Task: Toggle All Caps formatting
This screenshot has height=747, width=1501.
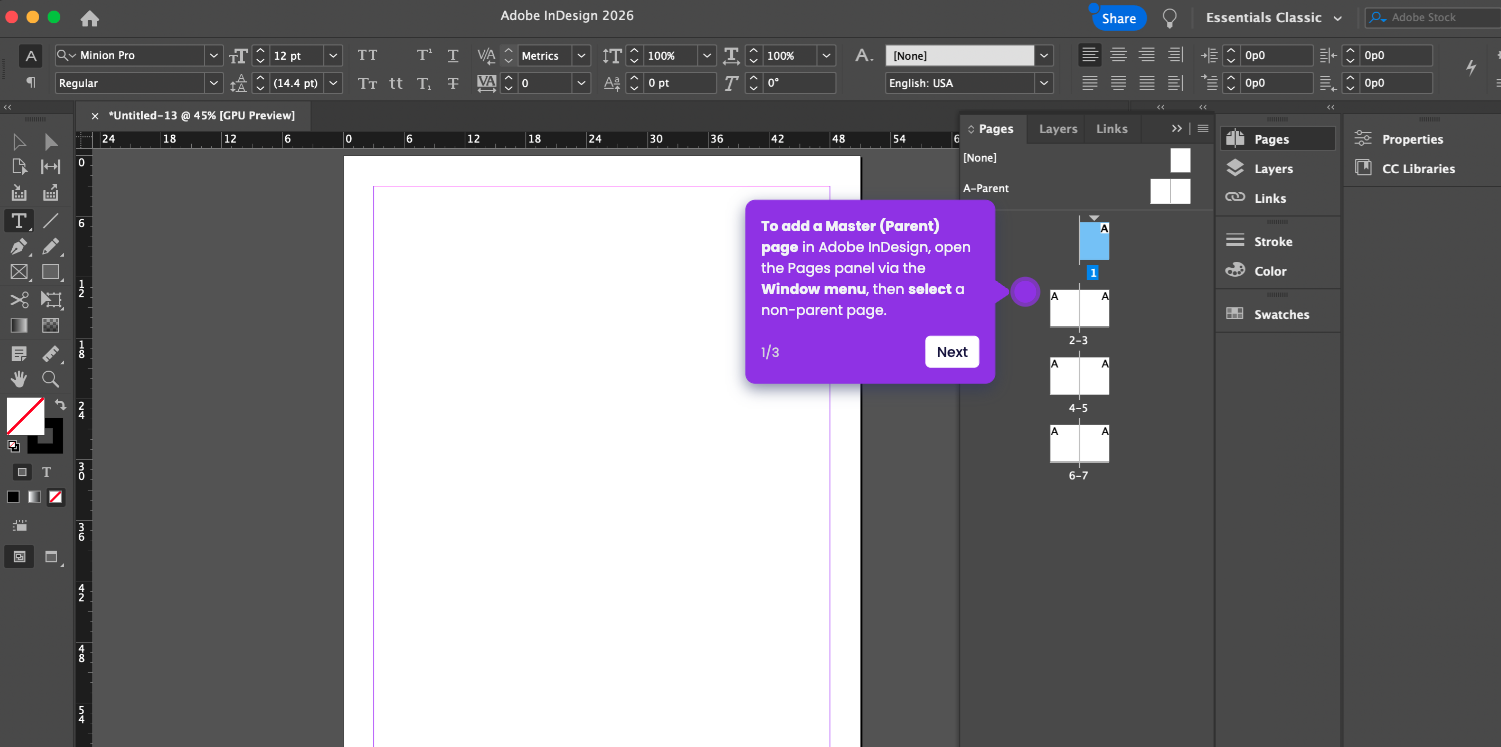Action: coord(368,56)
